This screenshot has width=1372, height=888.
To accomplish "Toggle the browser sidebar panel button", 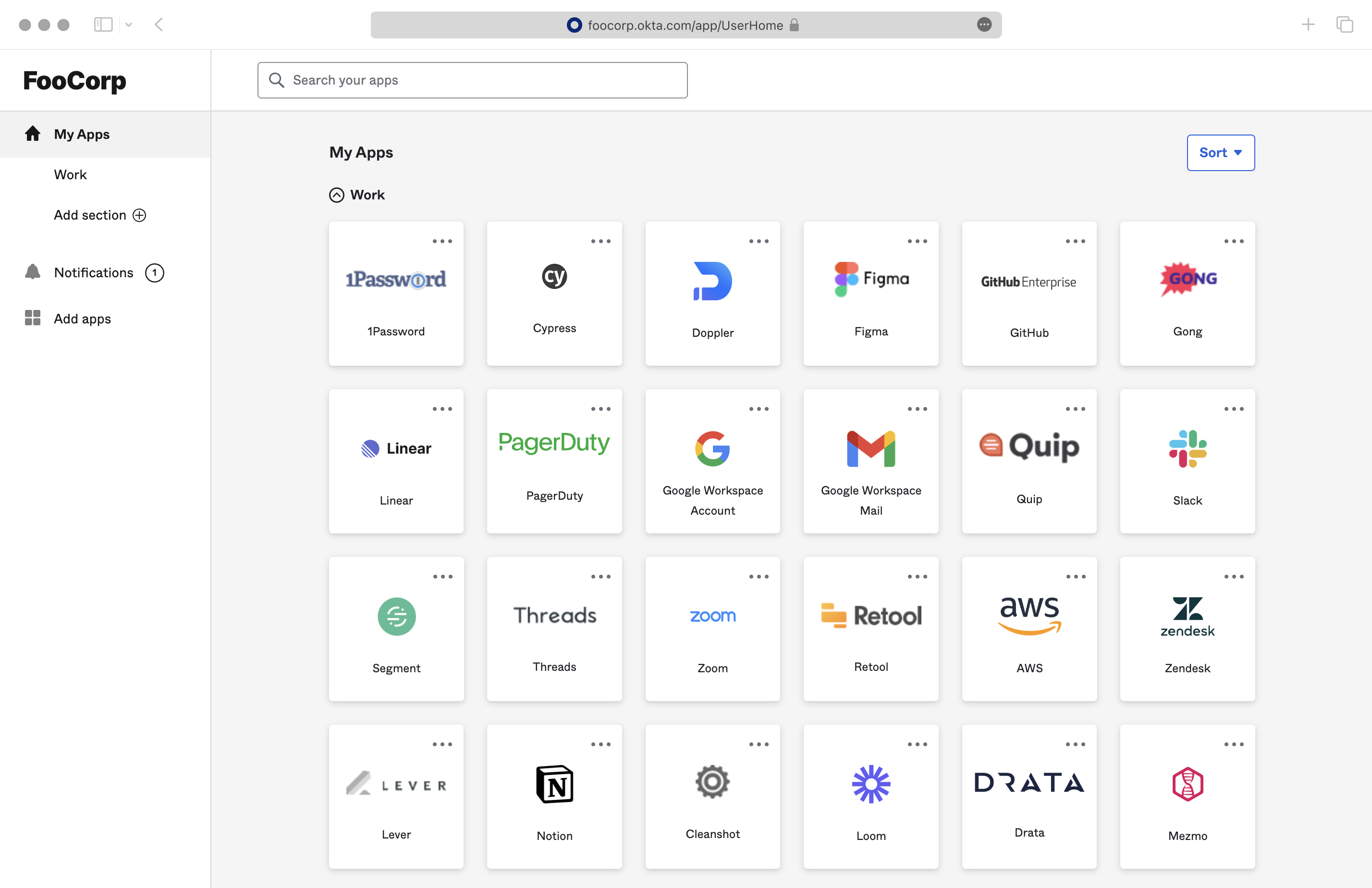I will (x=103, y=24).
